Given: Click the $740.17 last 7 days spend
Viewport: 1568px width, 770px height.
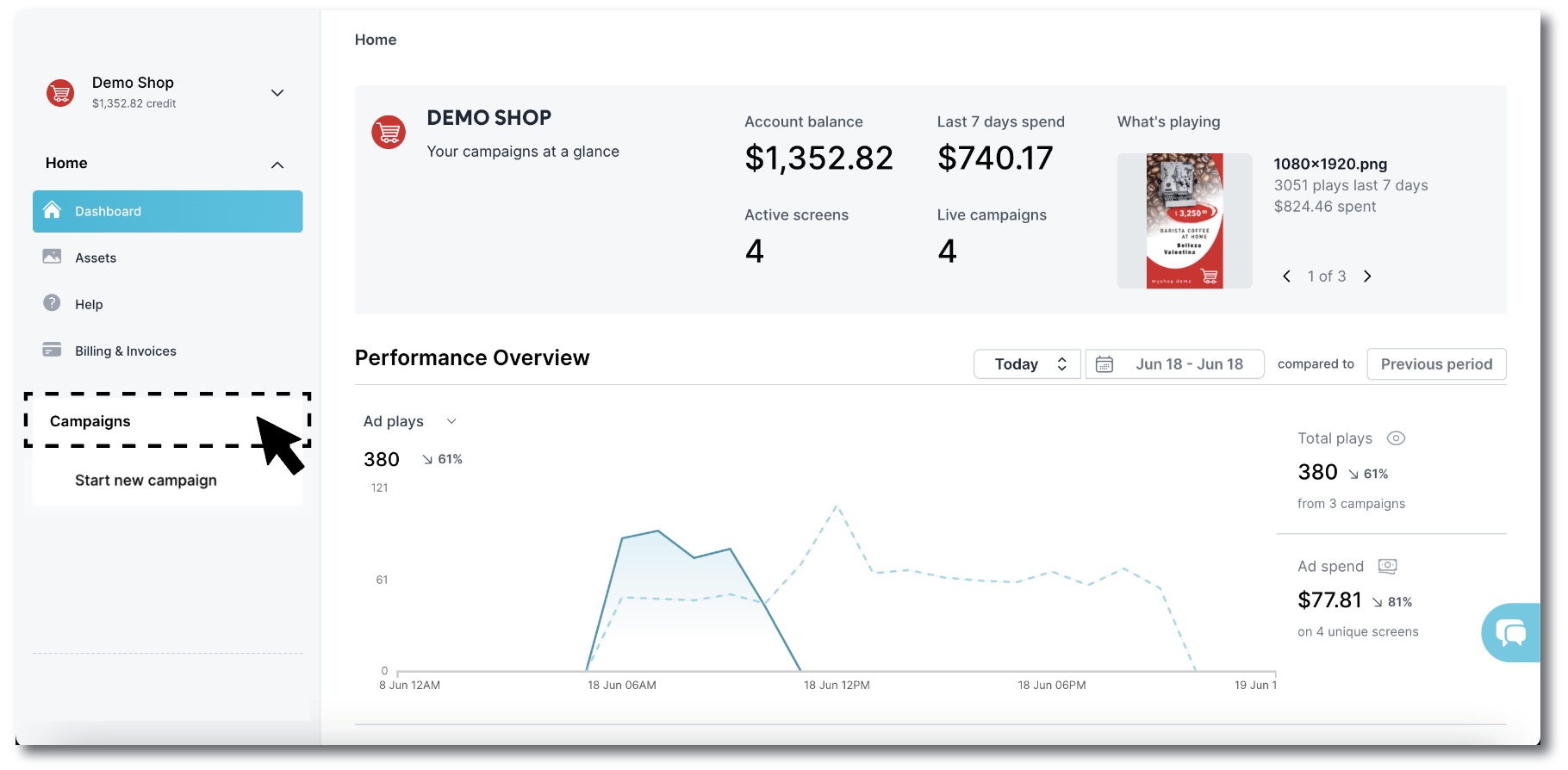Looking at the screenshot, I should tap(995, 158).
